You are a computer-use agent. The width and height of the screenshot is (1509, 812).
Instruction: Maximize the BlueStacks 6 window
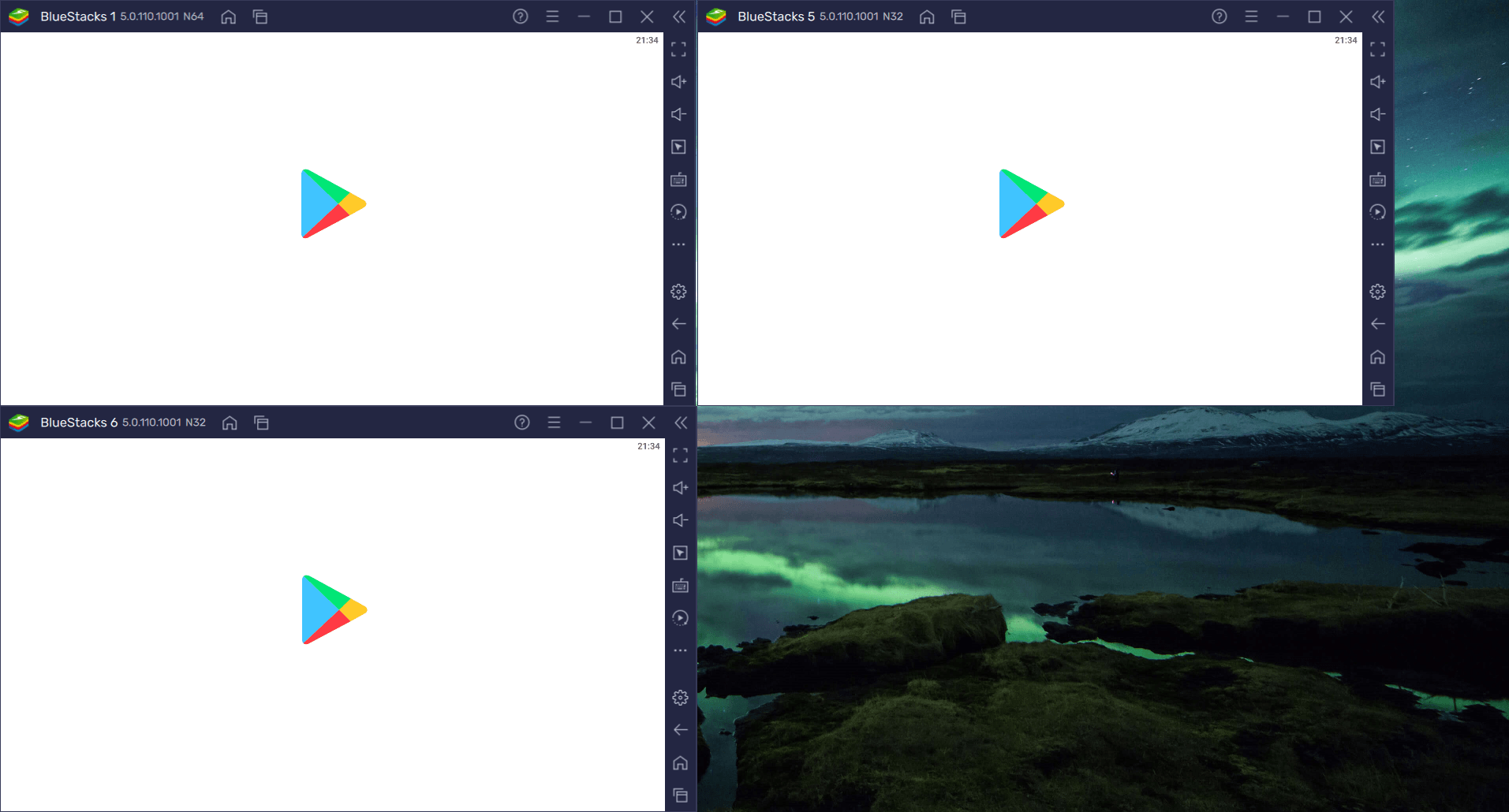pos(617,423)
